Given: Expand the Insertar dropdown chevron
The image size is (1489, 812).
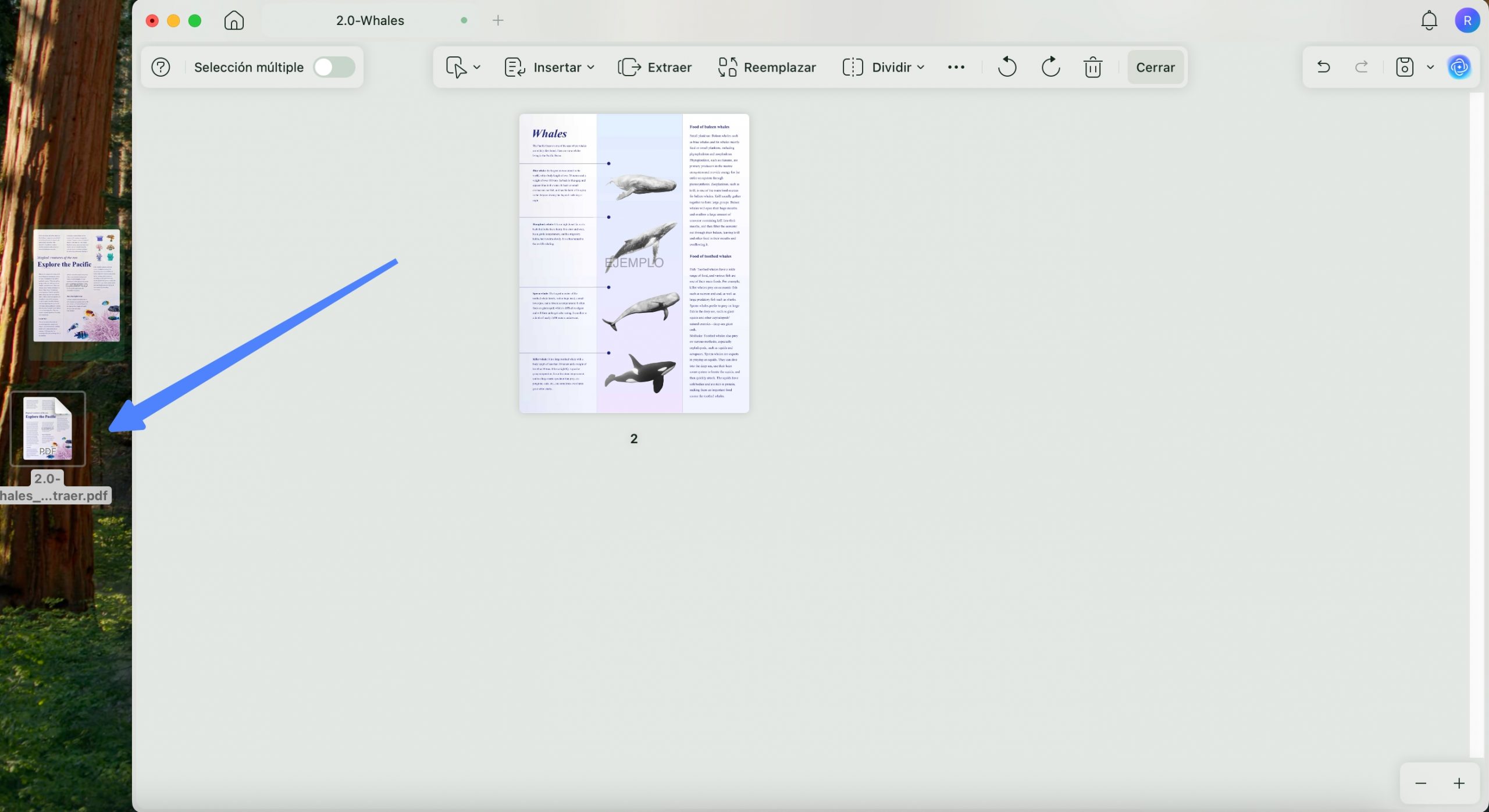Looking at the screenshot, I should (591, 67).
